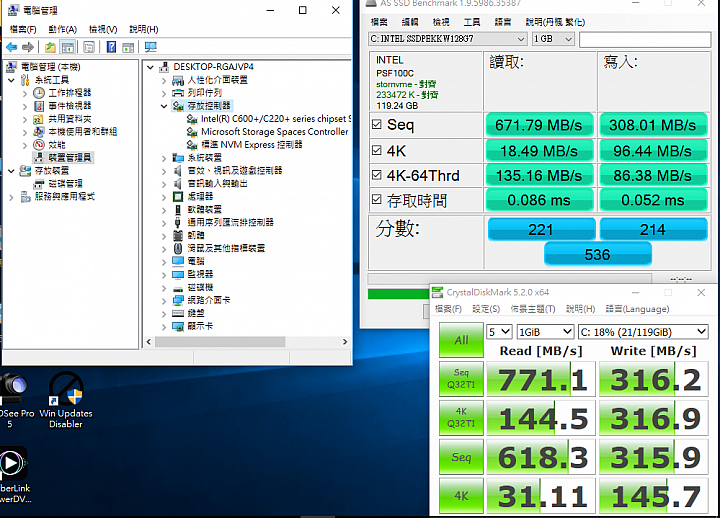
Task: Click the total score 536 in AS SSD
Action: pos(597,254)
